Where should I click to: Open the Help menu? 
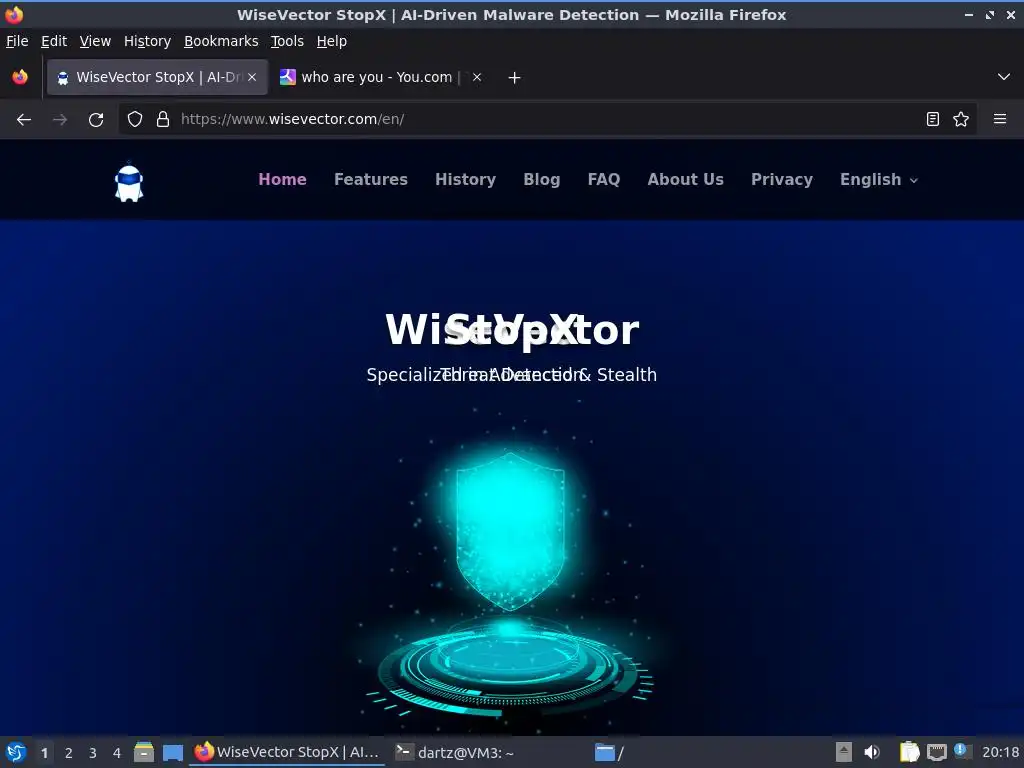click(x=332, y=41)
